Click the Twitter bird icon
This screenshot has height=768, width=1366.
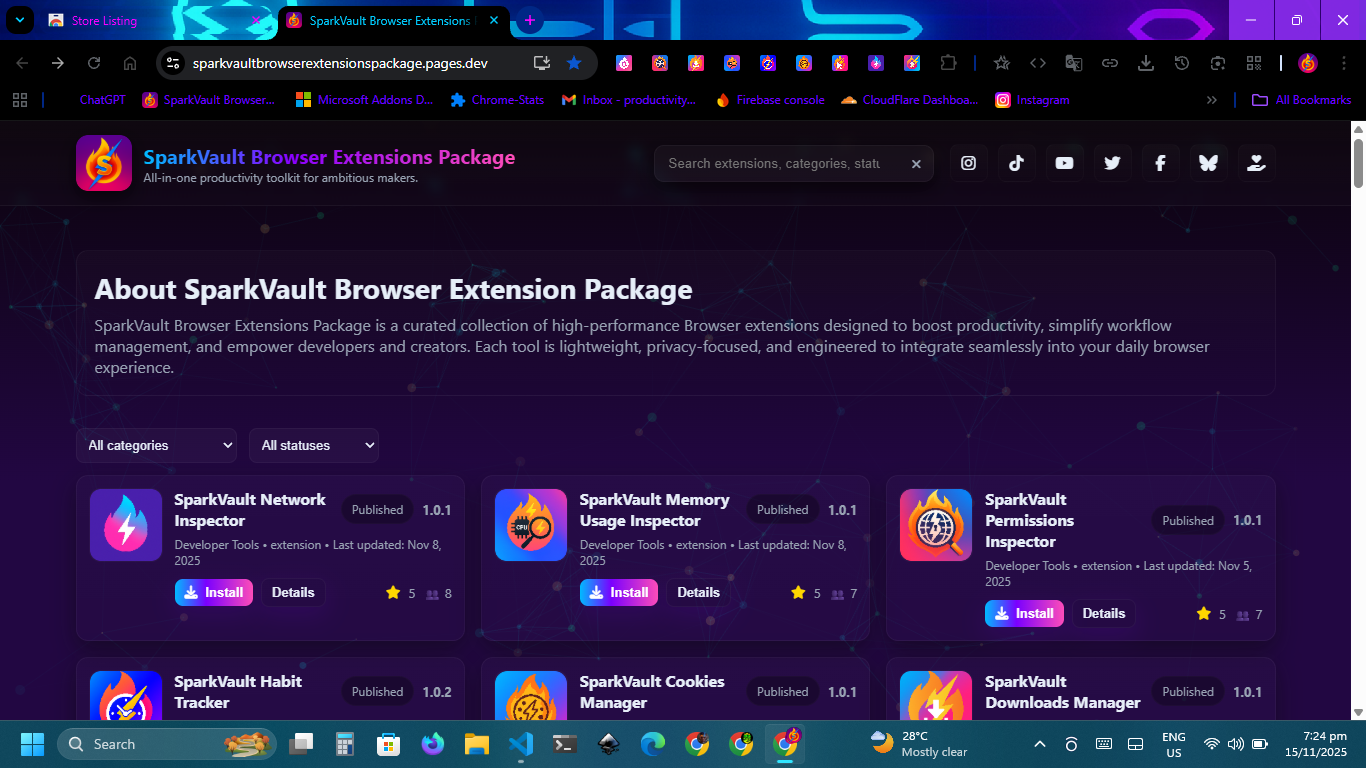click(1112, 163)
